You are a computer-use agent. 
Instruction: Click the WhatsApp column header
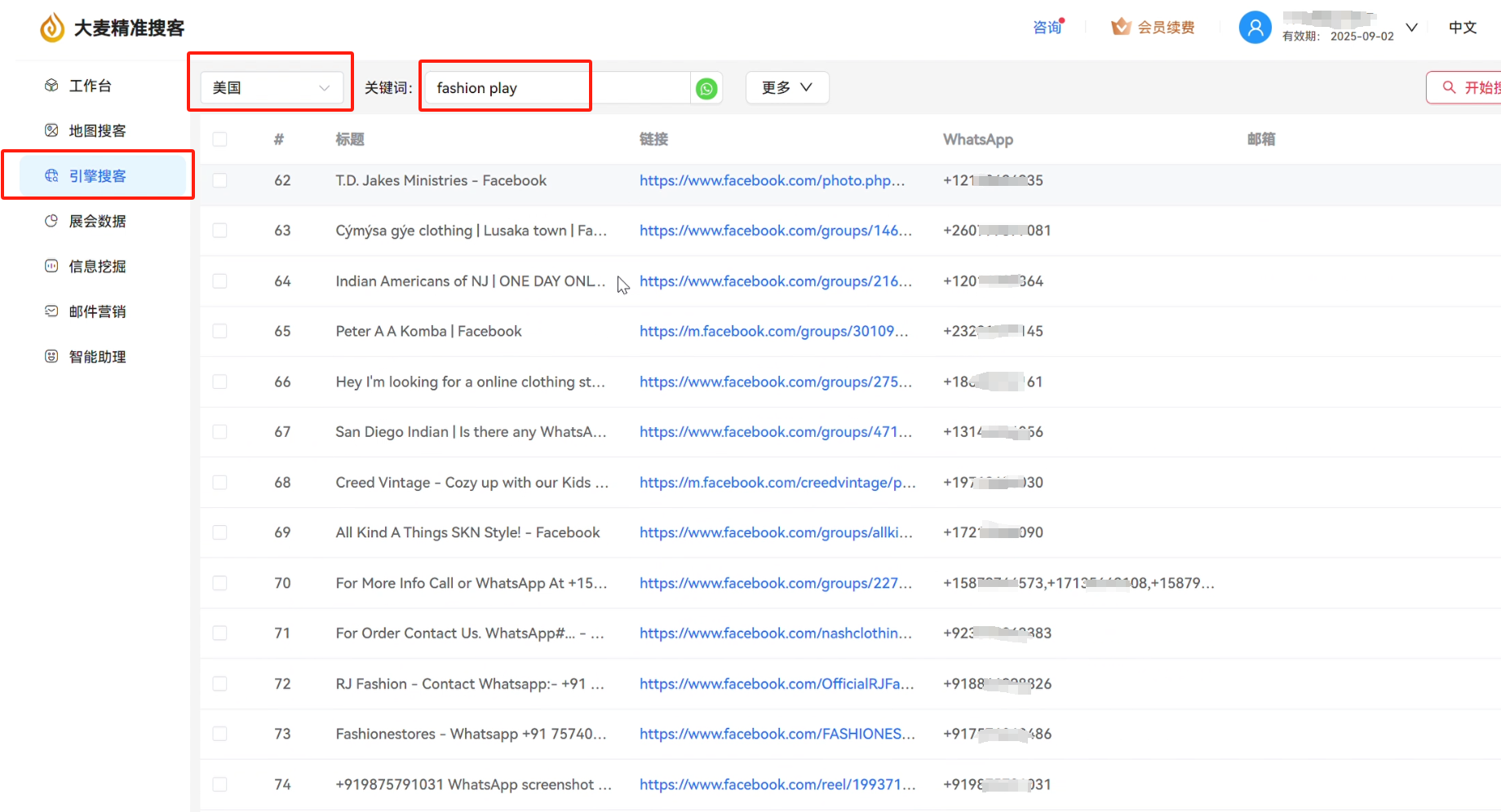tap(978, 139)
